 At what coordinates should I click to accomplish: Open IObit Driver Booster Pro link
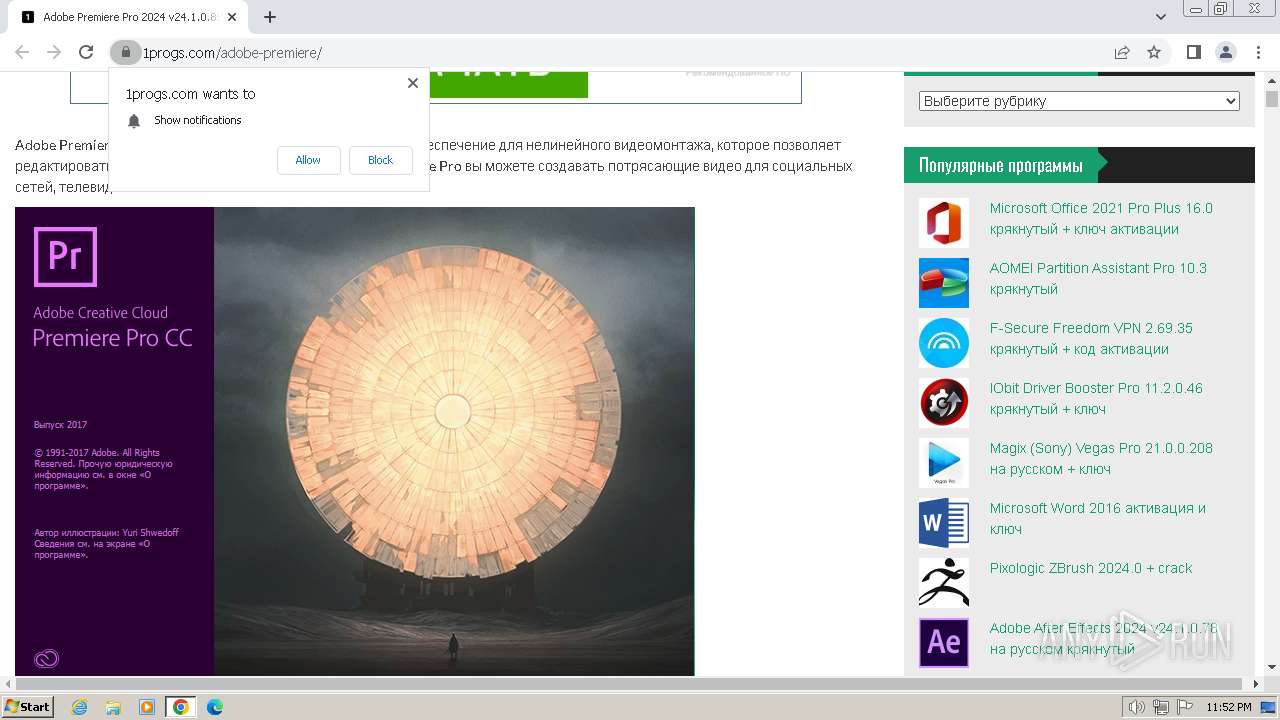pyautogui.click(x=1096, y=399)
